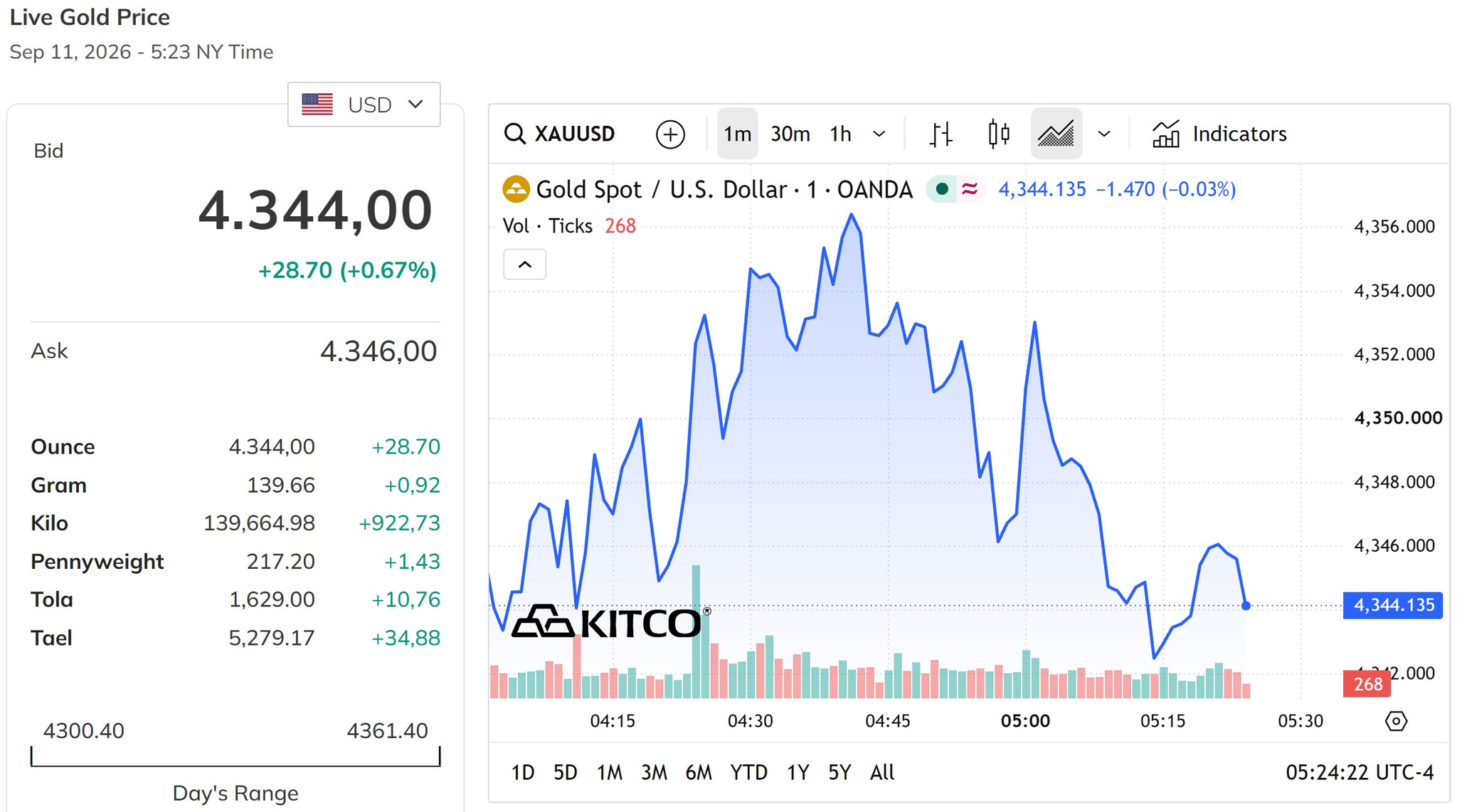
Task: Click the All date range button
Action: [x=882, y=772]
